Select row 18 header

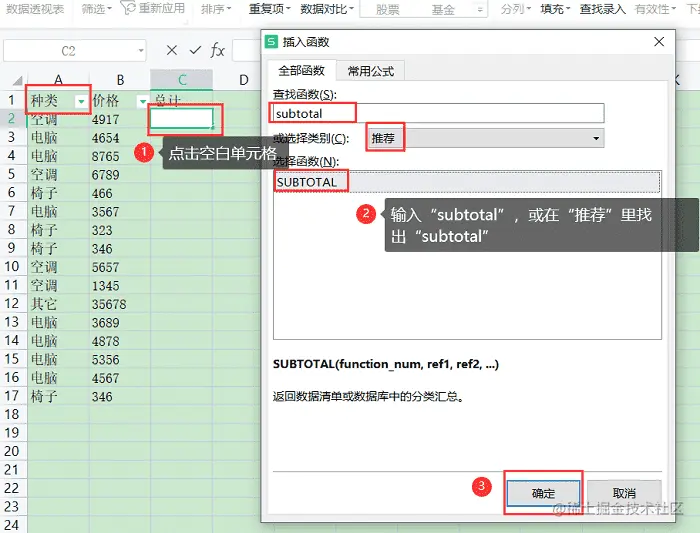[x=12, y=415]
